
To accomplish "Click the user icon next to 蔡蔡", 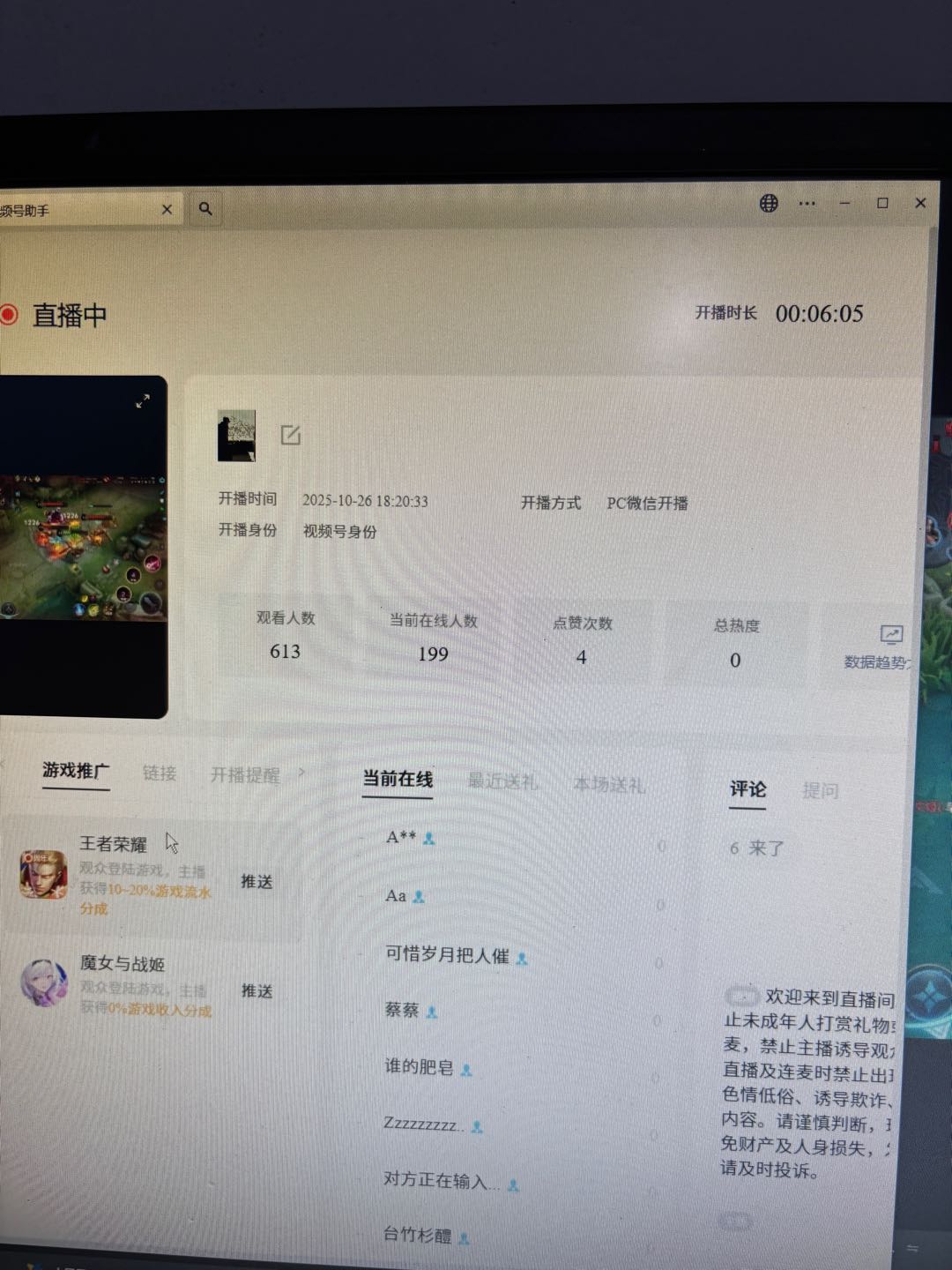I will (432, 1012).
